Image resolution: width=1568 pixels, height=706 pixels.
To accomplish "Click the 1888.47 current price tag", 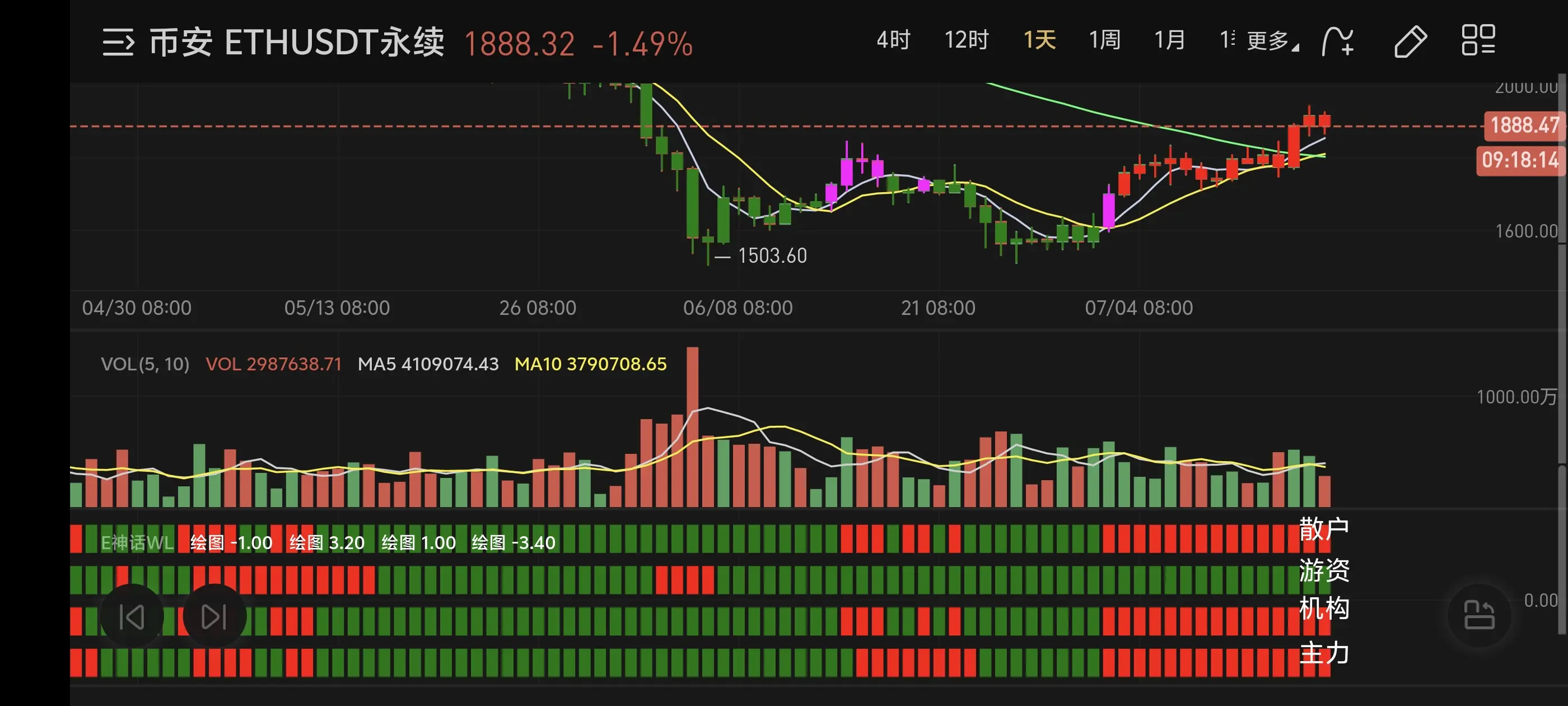I will [x=1524, y=126].
